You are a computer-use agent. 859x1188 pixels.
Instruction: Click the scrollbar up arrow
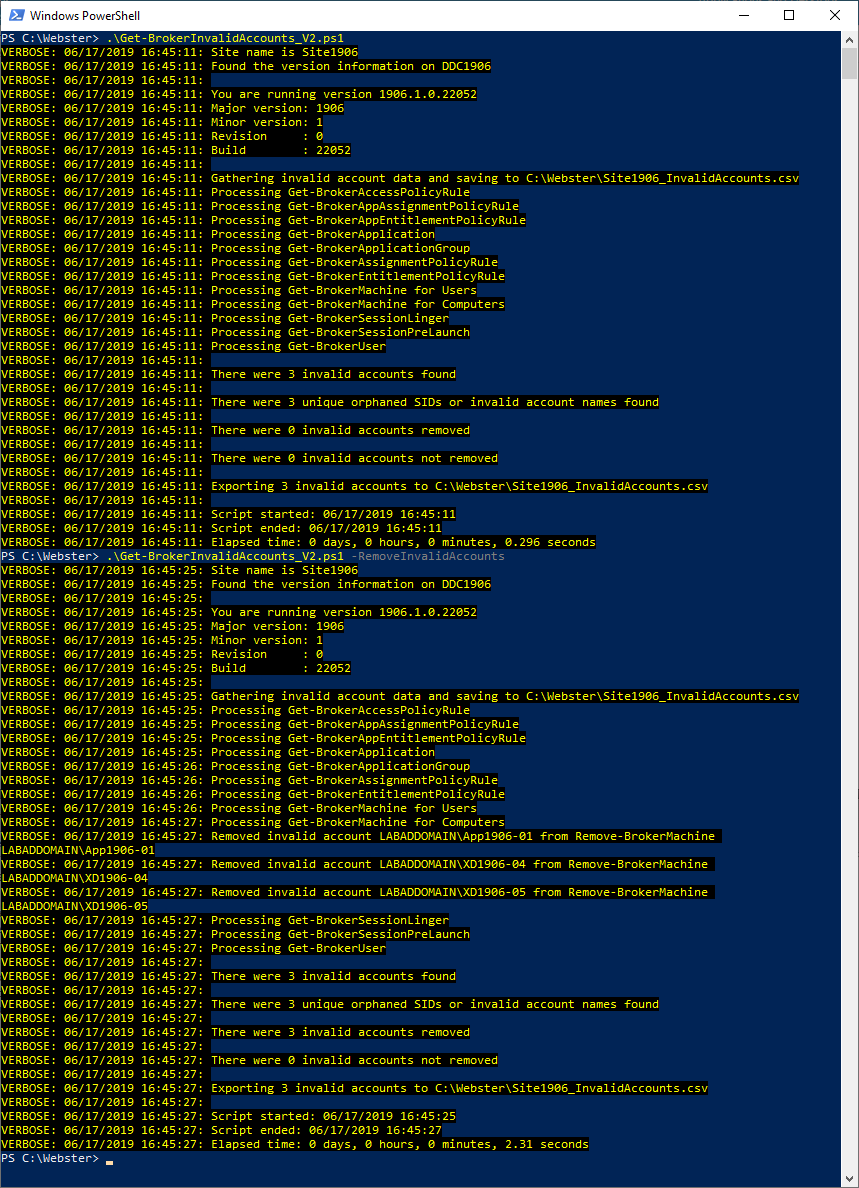850,39
